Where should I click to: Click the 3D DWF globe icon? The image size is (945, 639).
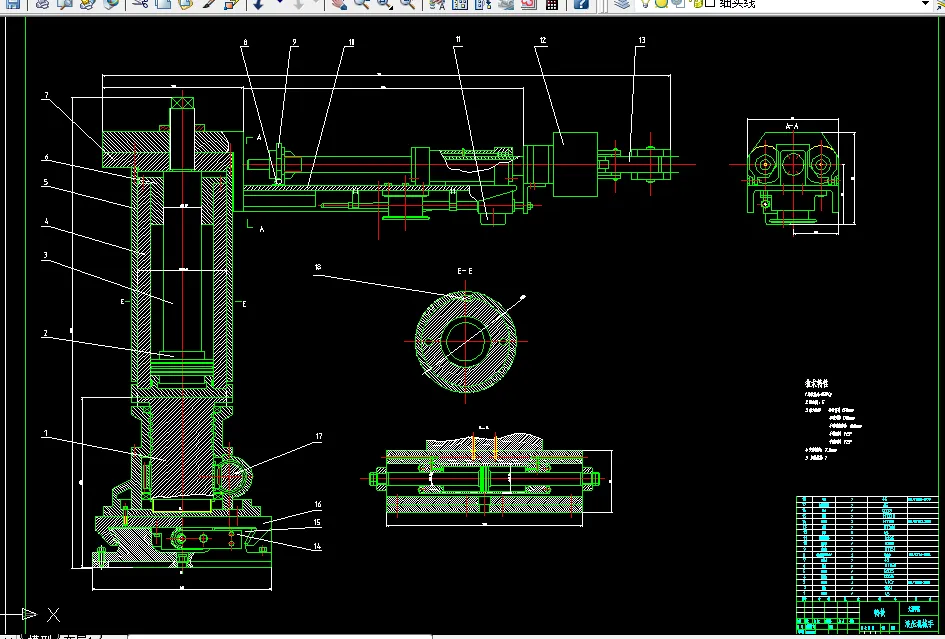coord(111,4)
